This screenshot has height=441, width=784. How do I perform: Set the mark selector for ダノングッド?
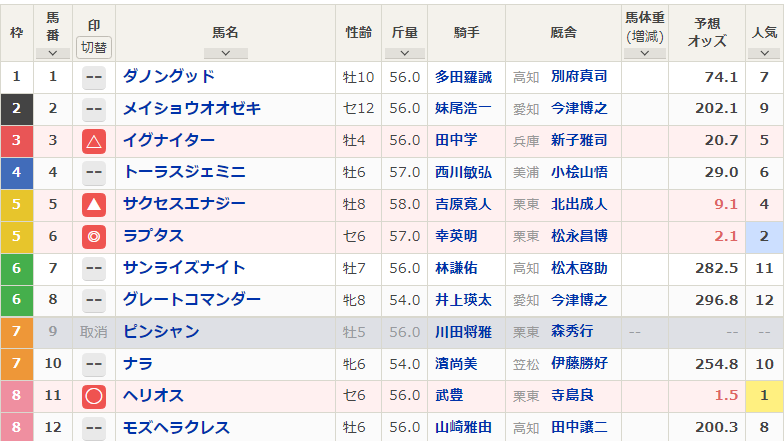point(94,78)
